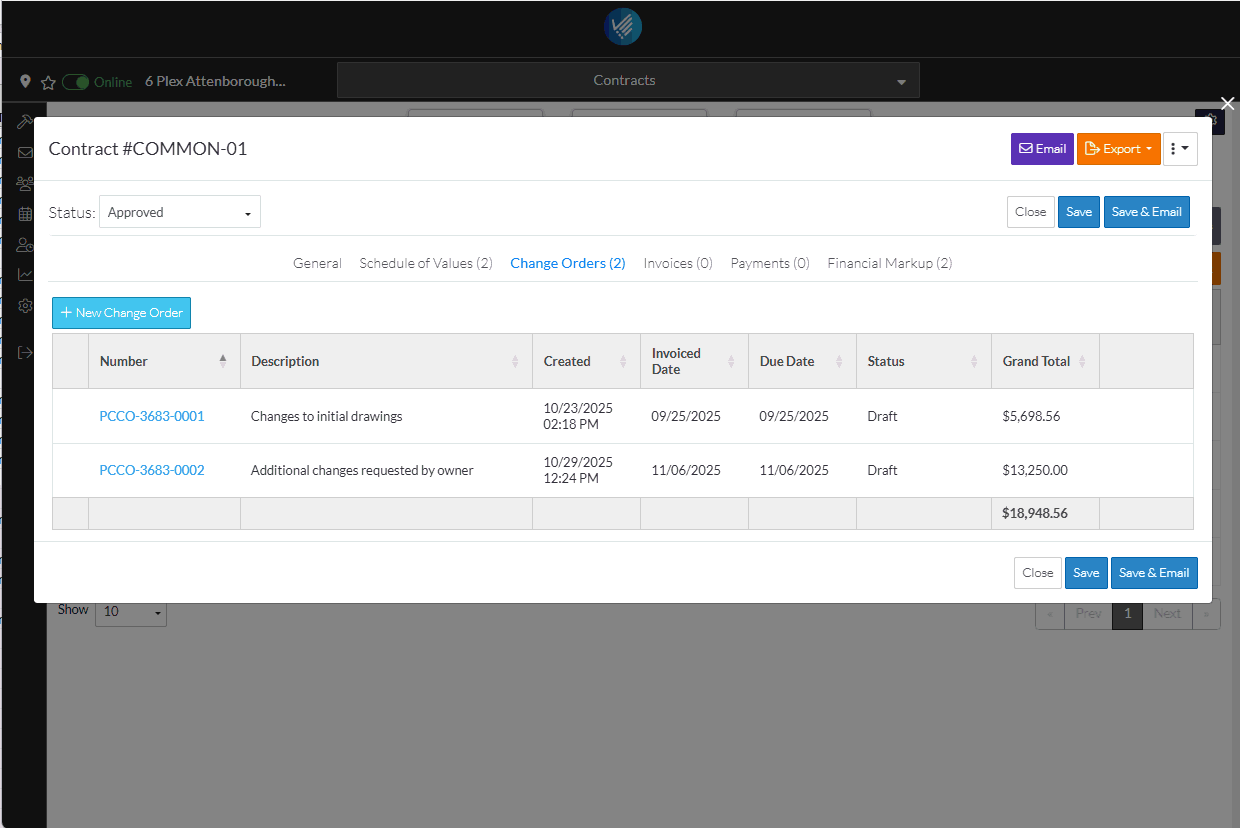Close the modal with the X
Viewport: 1240px width, 828px height.
click(x=1228, y=103)
